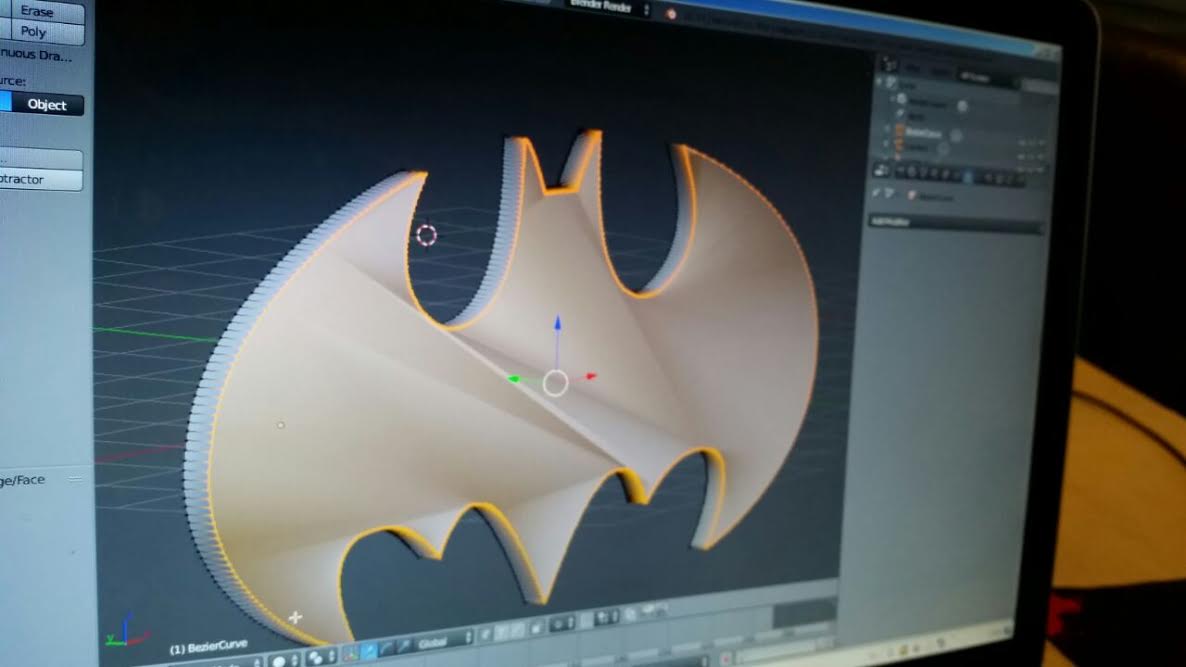Select the Object drawing source button
The height and width of the screenshot is (667, 1186).
47,104
